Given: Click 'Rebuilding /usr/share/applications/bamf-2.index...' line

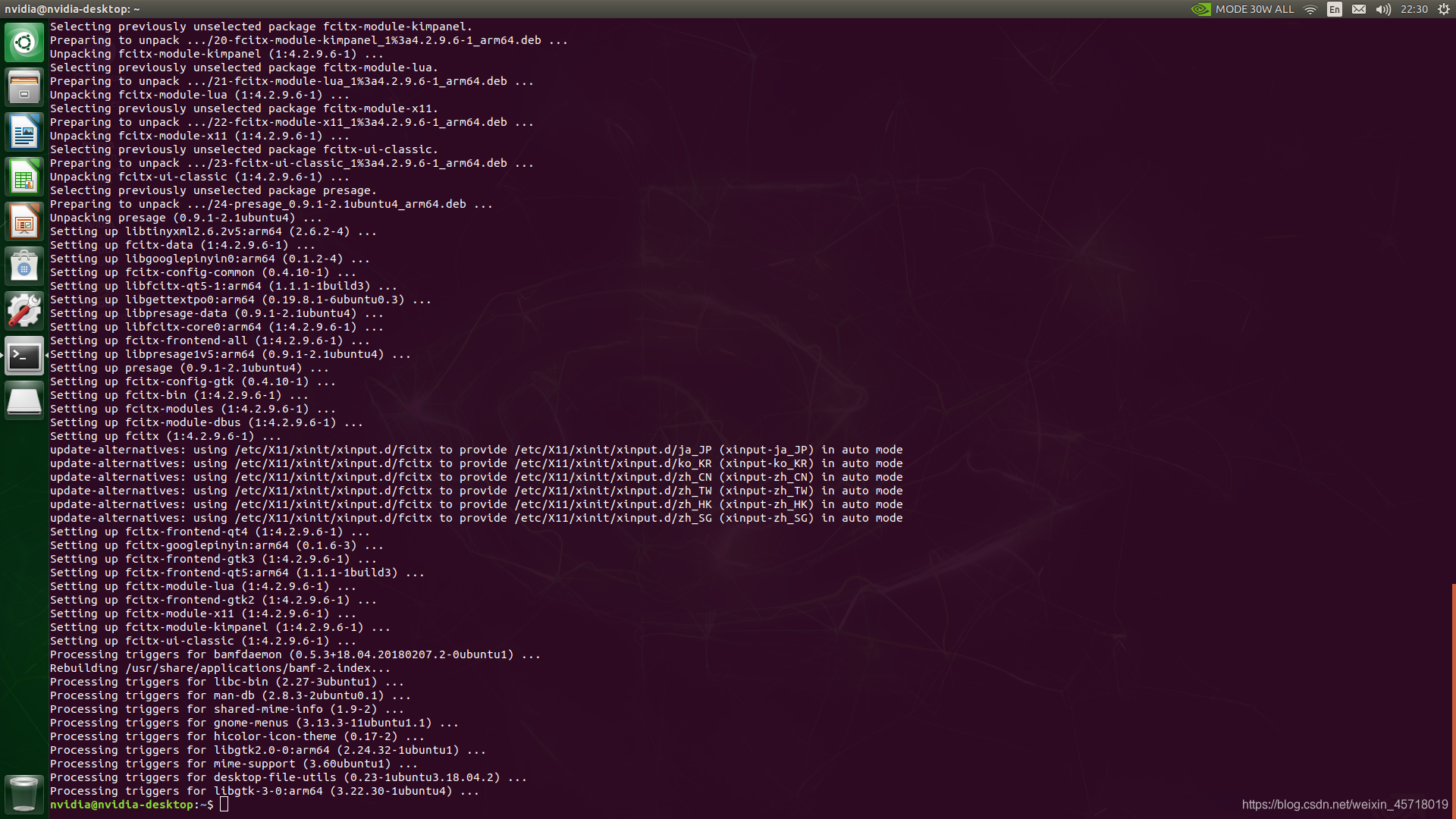Looking at the screenshot, I should pos(220,668).
